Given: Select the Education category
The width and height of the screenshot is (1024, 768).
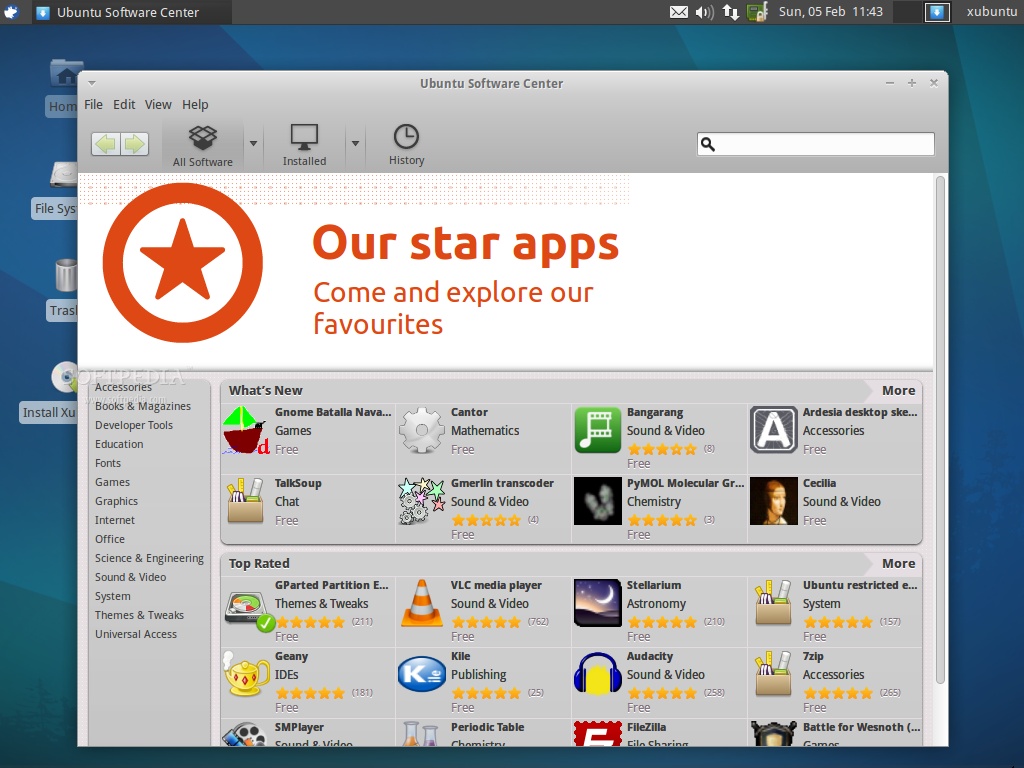Looking at the screenshot, I should click(x=119, y=444).
